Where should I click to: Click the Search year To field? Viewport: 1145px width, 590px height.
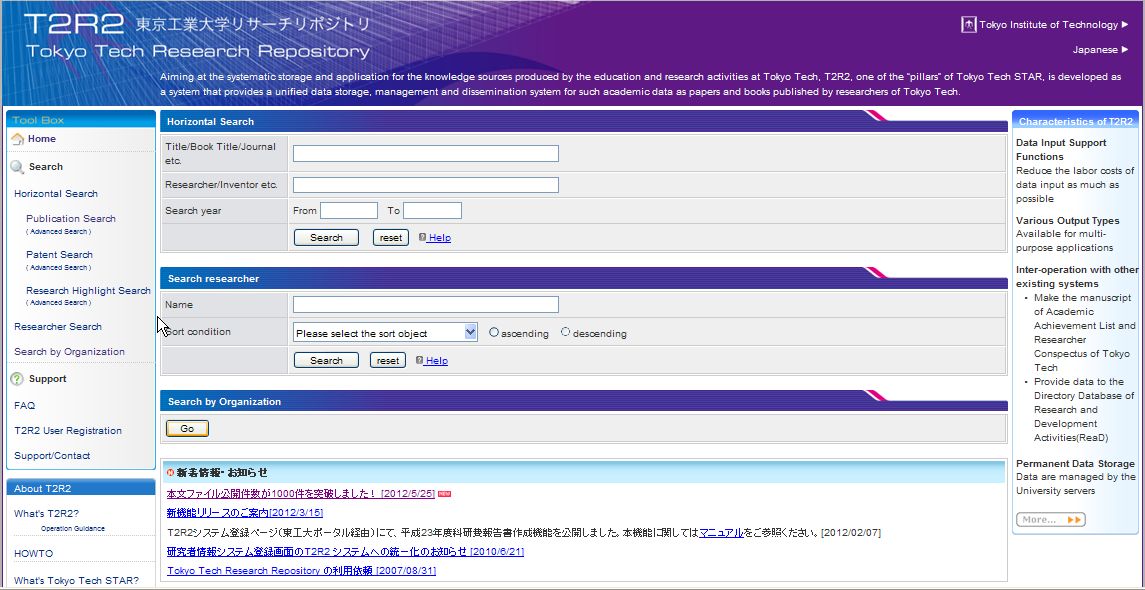(432, 211)
